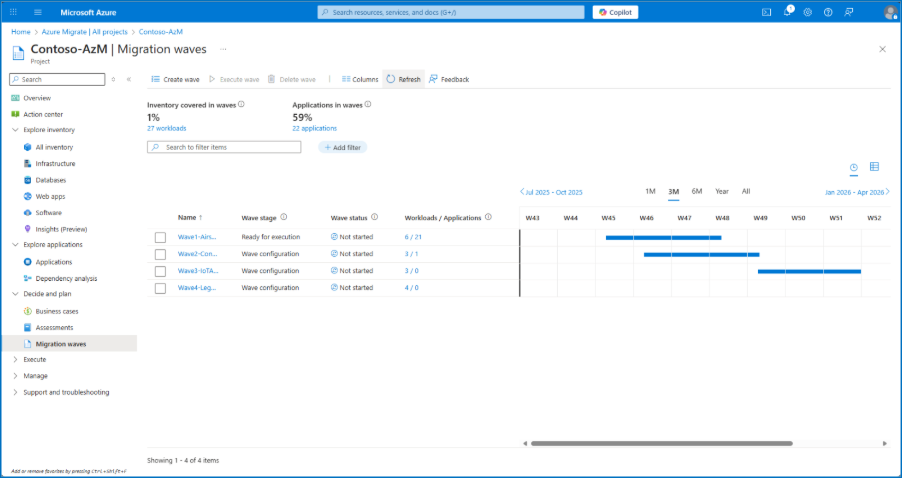Click Wave3 timeline bar in Gantt chart
The width and height of the screenshot is (903, 478).
(x=809, y=271)
